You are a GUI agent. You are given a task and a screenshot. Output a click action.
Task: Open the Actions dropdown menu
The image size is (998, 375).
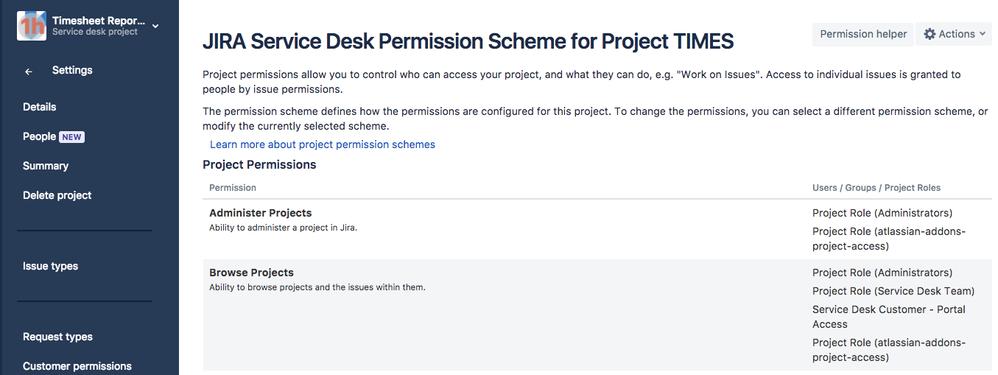(x=953, y=34)
